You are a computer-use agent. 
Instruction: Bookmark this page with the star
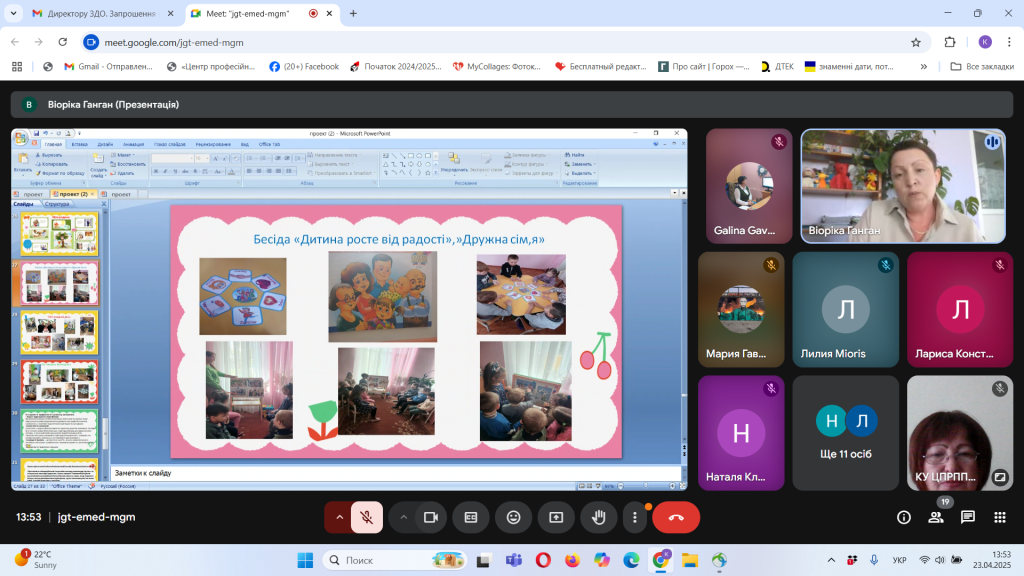[916, 42]
